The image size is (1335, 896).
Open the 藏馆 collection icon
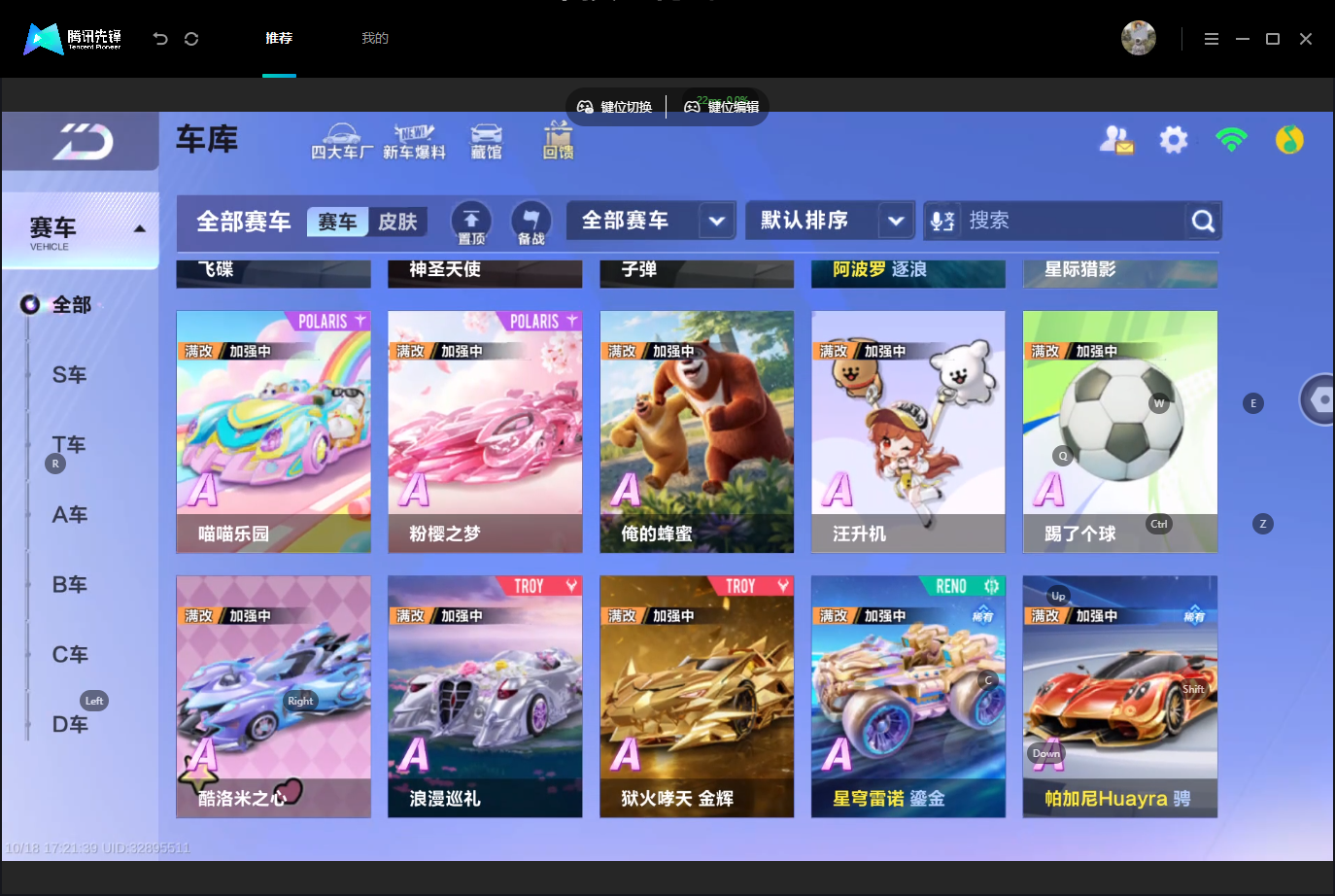point(486,141)
